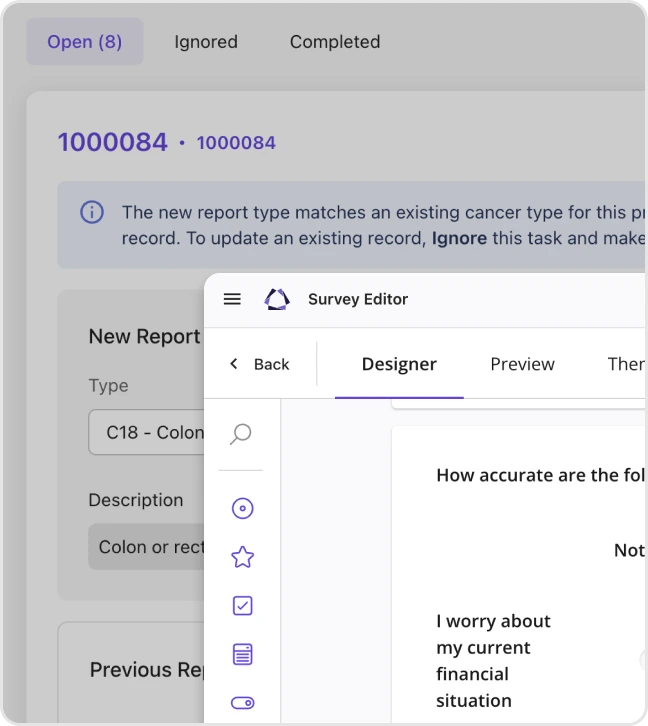Click the New Report heading

[x=144, y=337]
